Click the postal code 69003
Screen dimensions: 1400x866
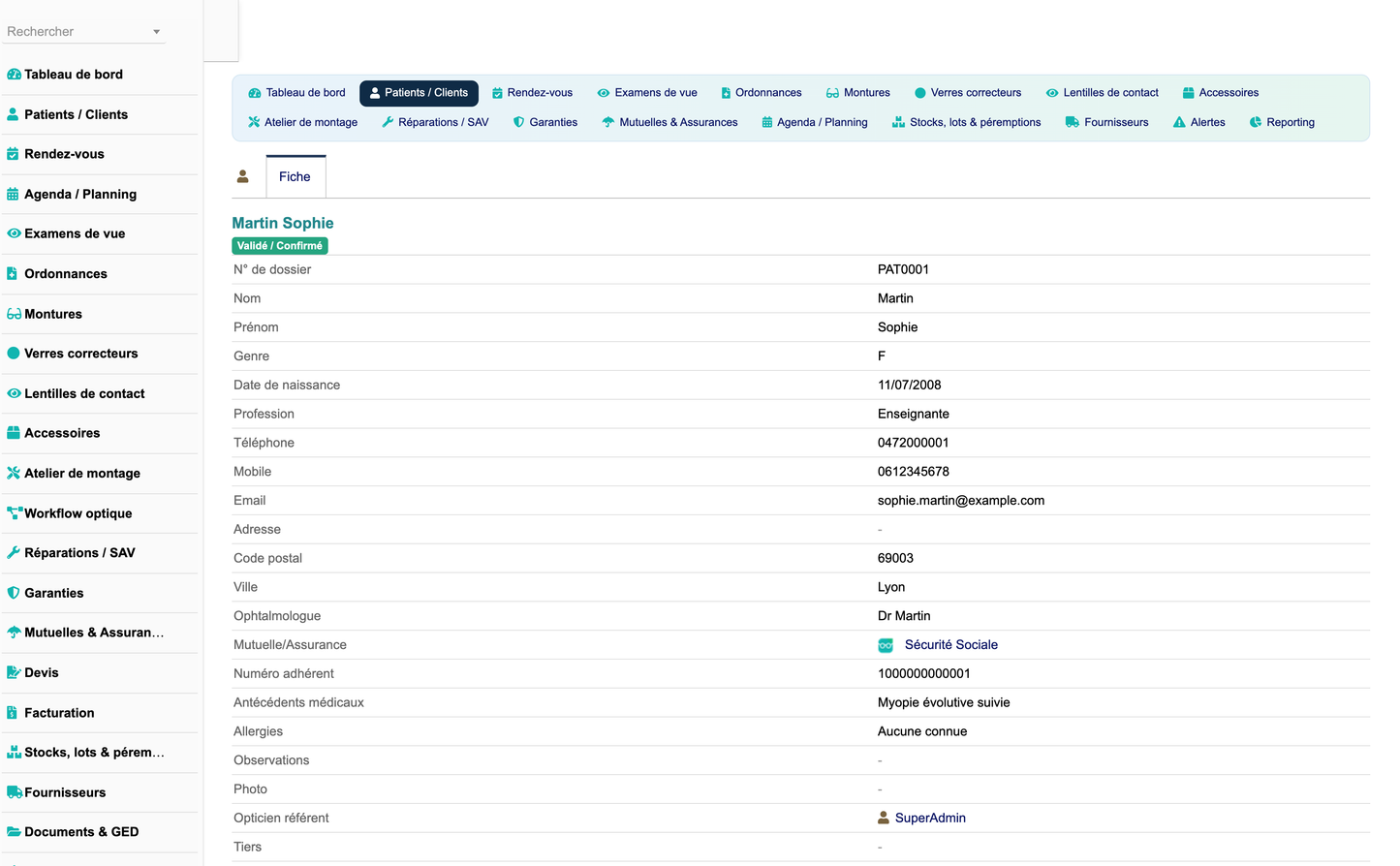click(x=896, y=558)
